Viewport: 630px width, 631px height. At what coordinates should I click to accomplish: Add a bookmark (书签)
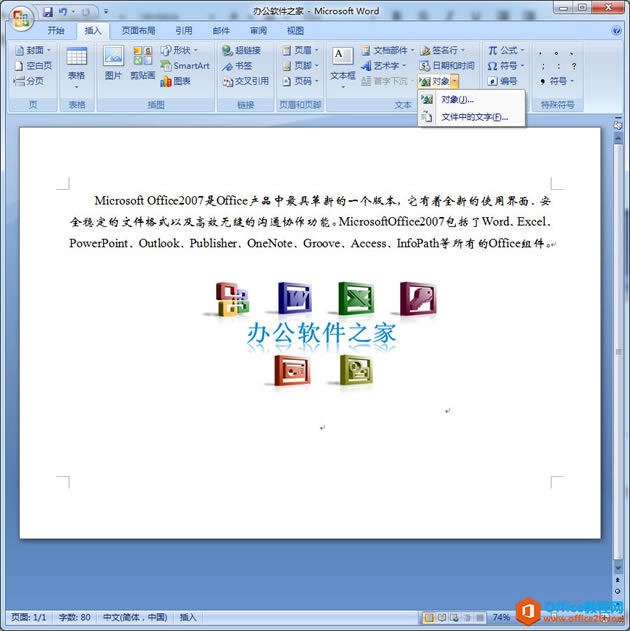[x=237, y=66]
